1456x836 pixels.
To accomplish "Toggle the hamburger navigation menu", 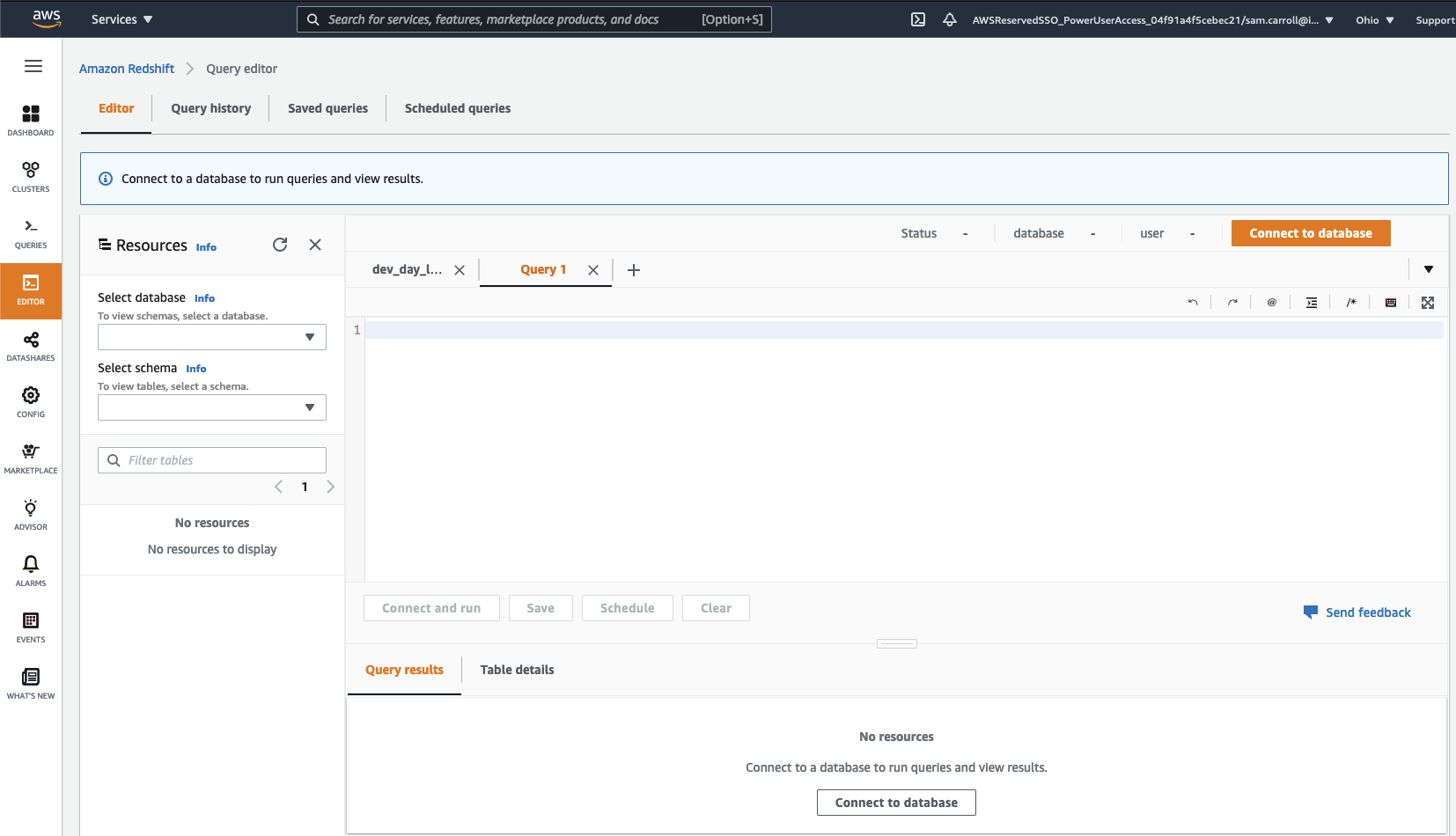I will pos(33,66).
